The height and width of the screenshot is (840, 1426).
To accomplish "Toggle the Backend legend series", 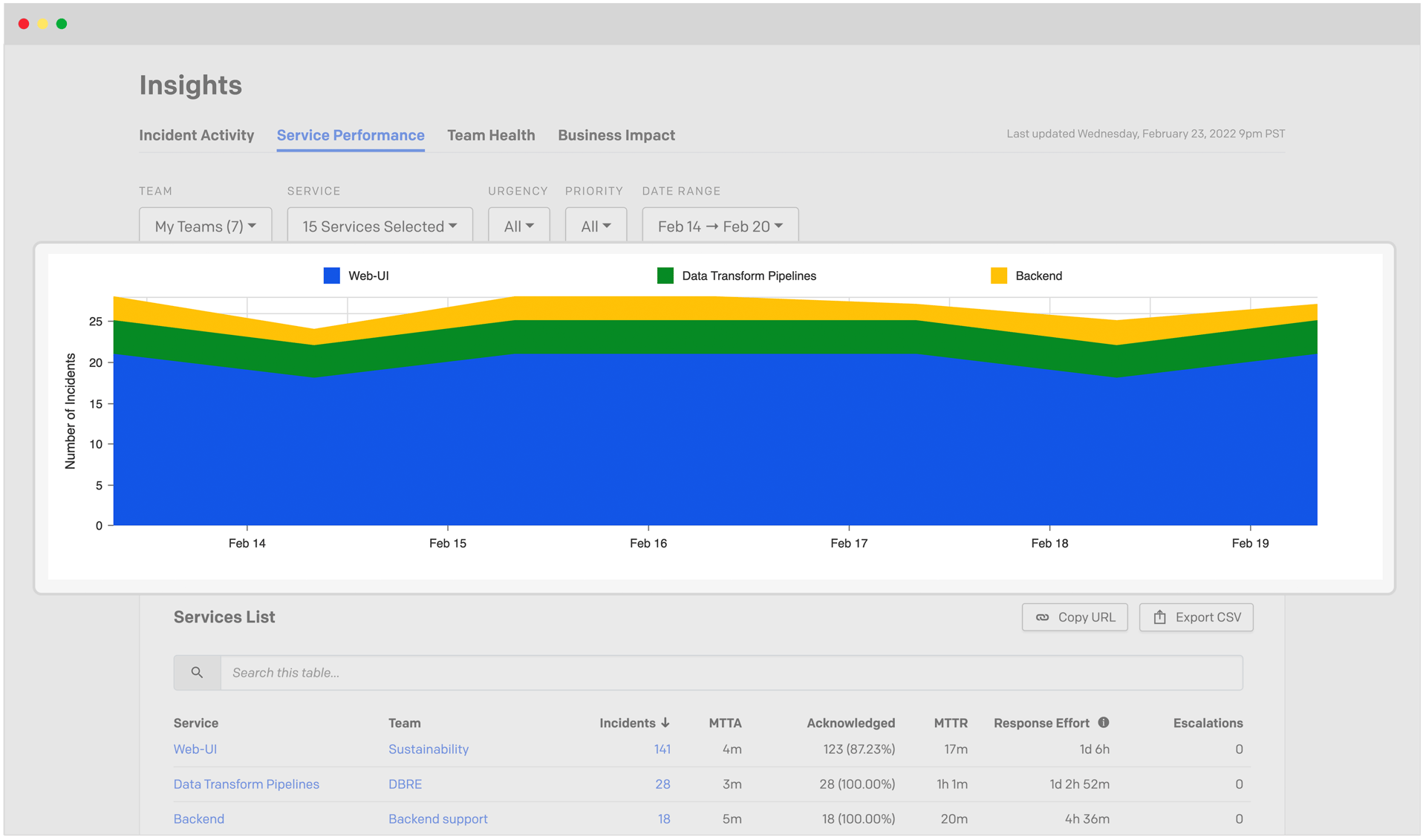I will coord(1038,276).
